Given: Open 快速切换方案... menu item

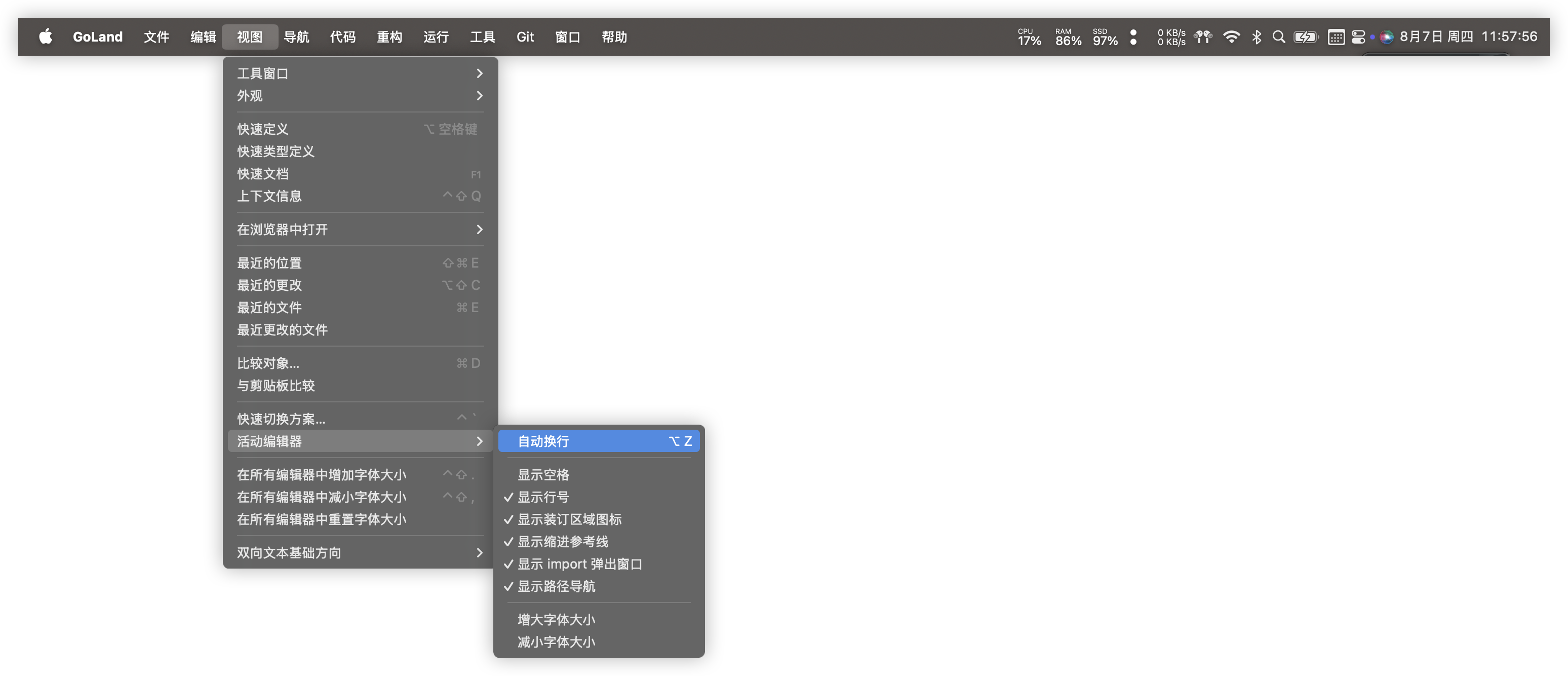Looking at the screenshot, I should [x=360, y=419].
